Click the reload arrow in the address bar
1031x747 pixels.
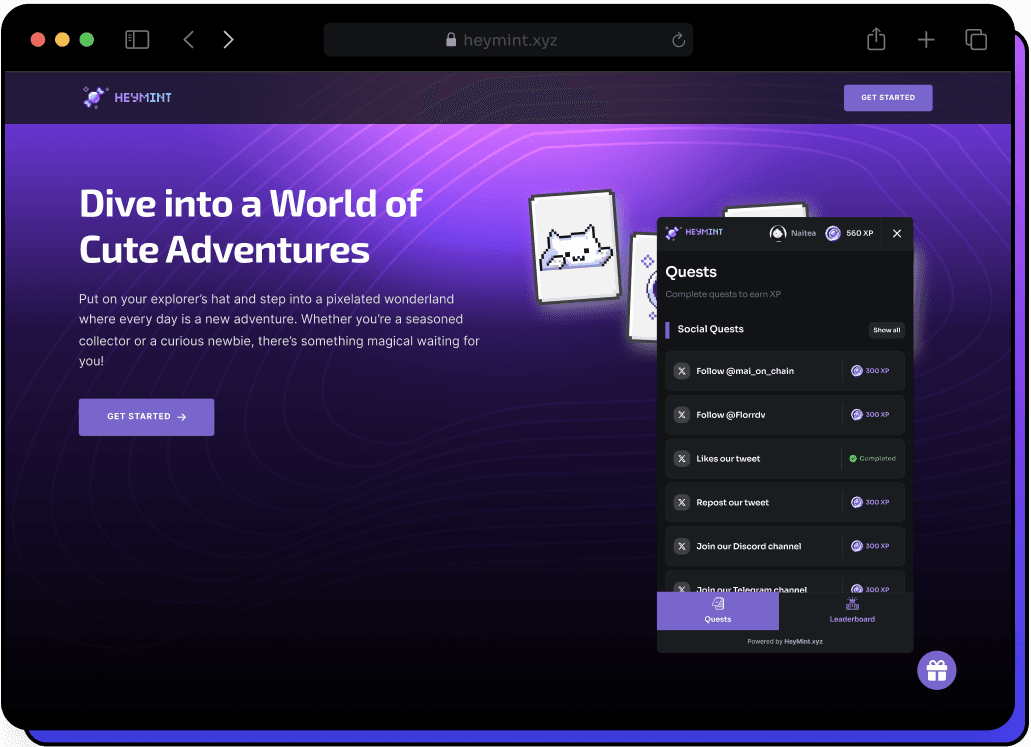click(677, 40)
